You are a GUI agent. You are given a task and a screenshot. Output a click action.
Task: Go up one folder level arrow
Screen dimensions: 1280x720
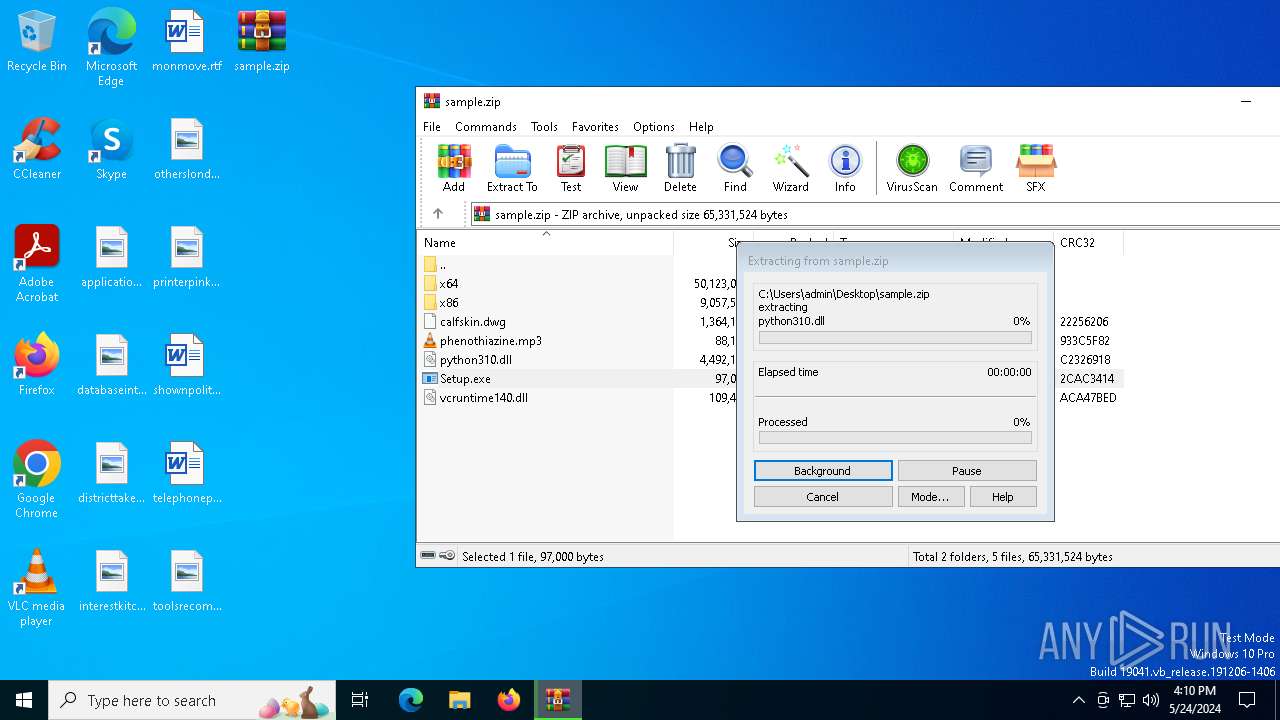(438, 214)
